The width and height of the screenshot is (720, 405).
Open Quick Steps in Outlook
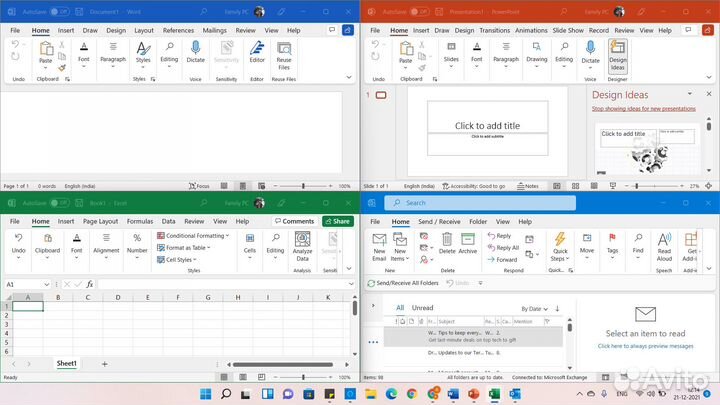tap(560, 247)
